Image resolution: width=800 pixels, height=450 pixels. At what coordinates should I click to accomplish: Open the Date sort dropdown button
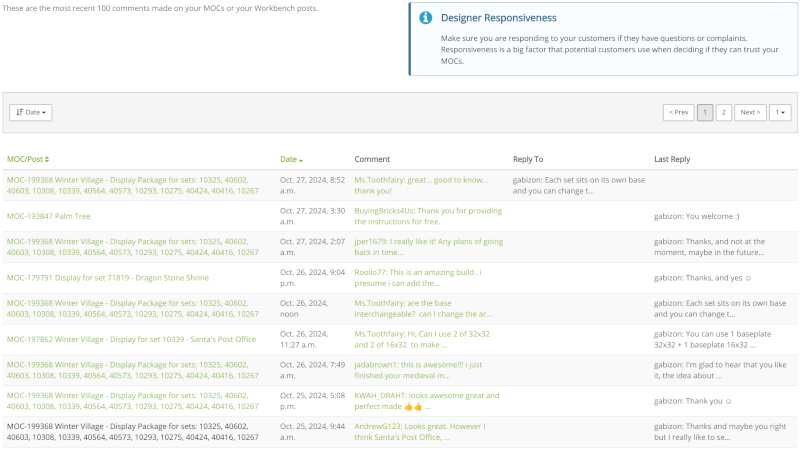(x=30, y=112)
